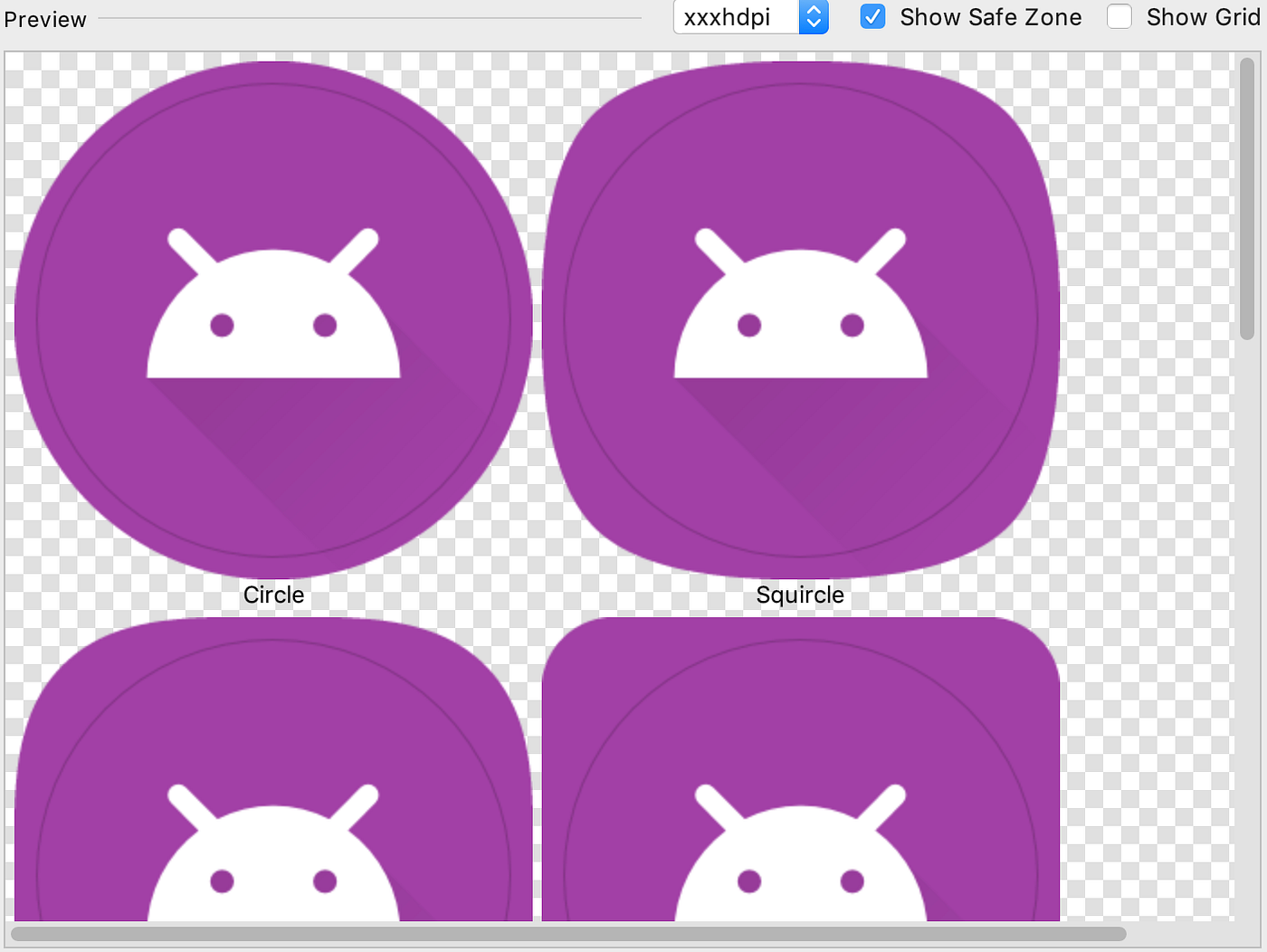Click the left eye of the Circle robot

(x=222, y=323)
